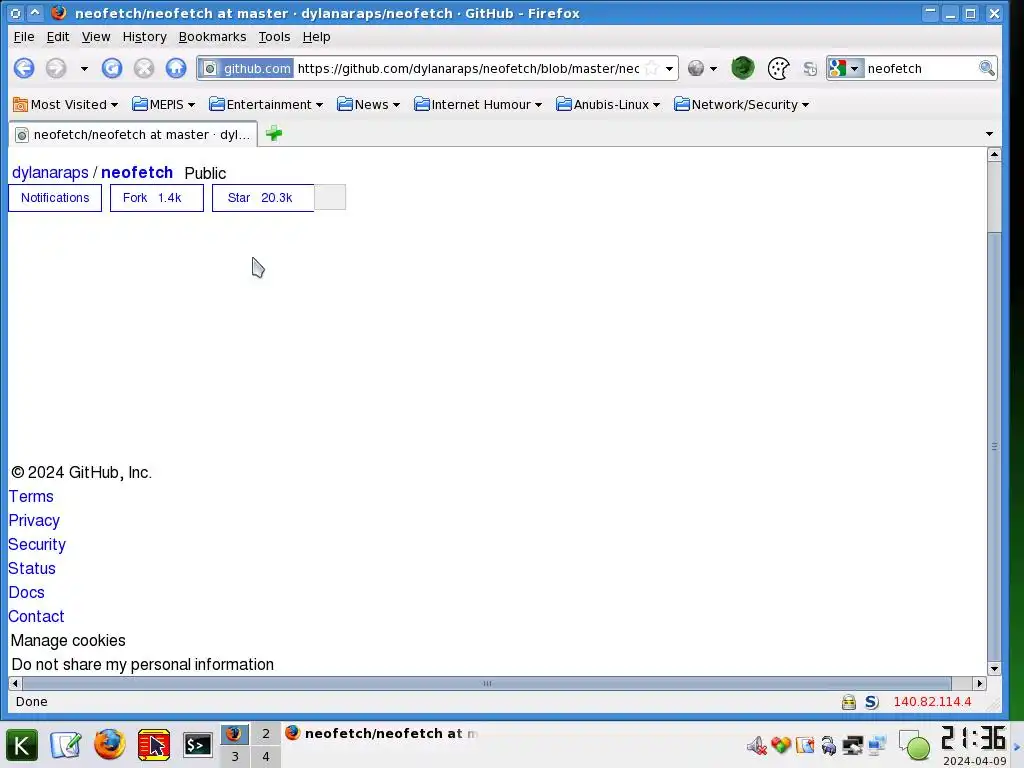Click the Fork 1.4k button
This screenshot has height=768, width=1024.
pyautogui.click(x=157, y=198)
